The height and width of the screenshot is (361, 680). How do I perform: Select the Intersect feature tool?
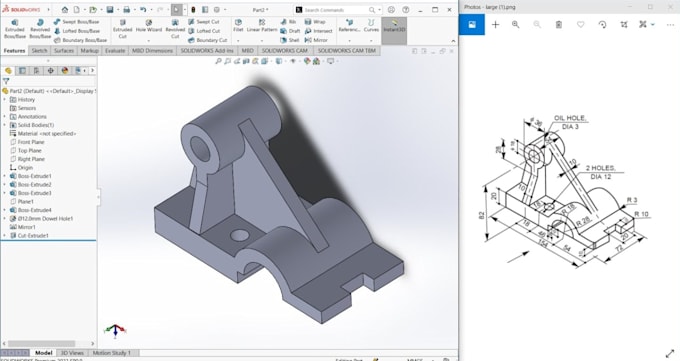(318, 31)
